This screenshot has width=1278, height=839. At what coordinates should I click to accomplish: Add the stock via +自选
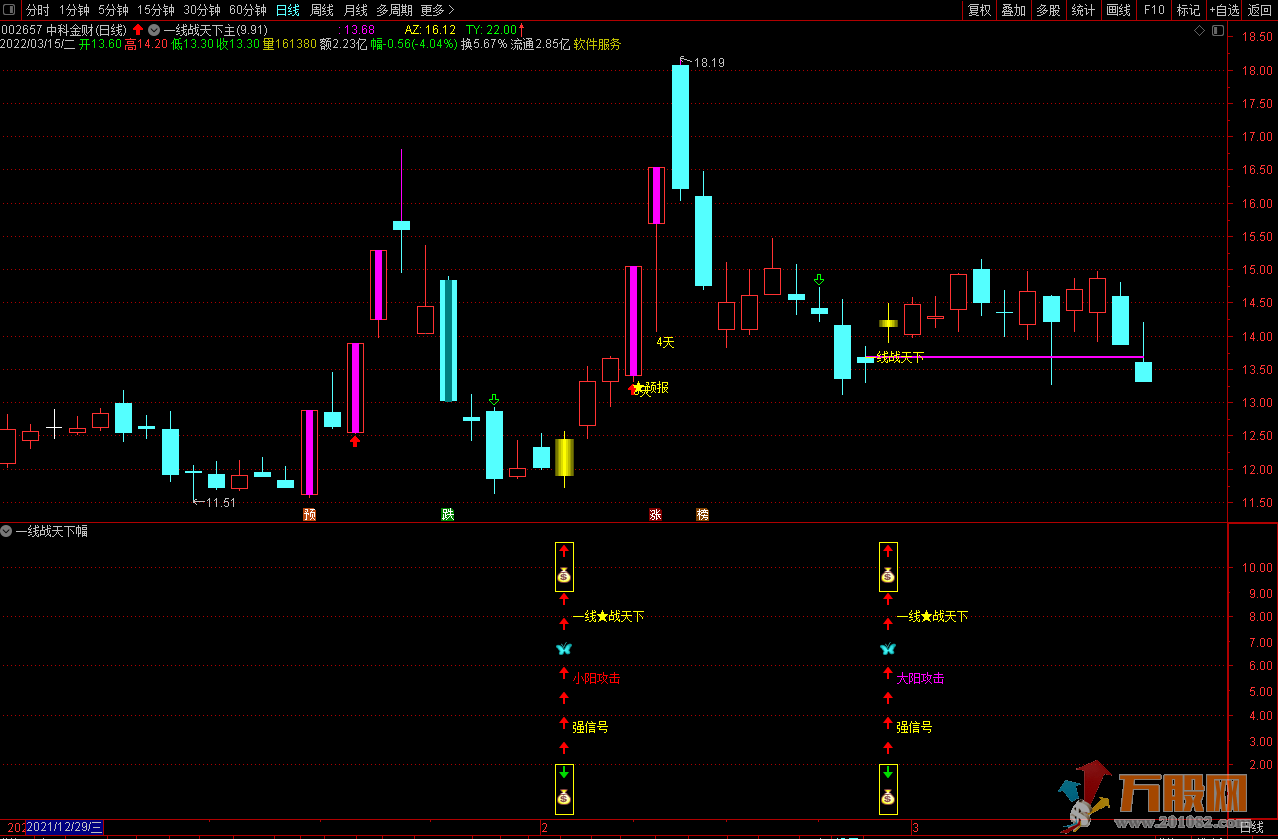[1224, 10]
